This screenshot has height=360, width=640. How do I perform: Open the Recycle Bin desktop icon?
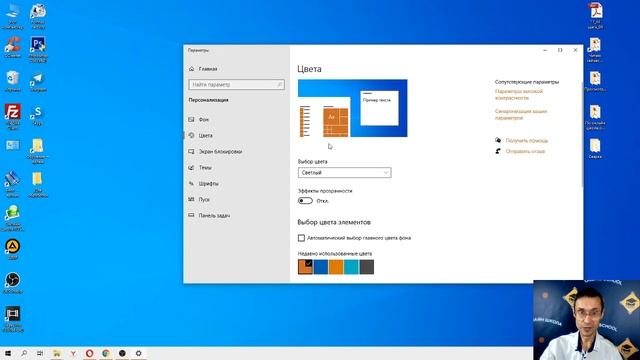(13, 81)
